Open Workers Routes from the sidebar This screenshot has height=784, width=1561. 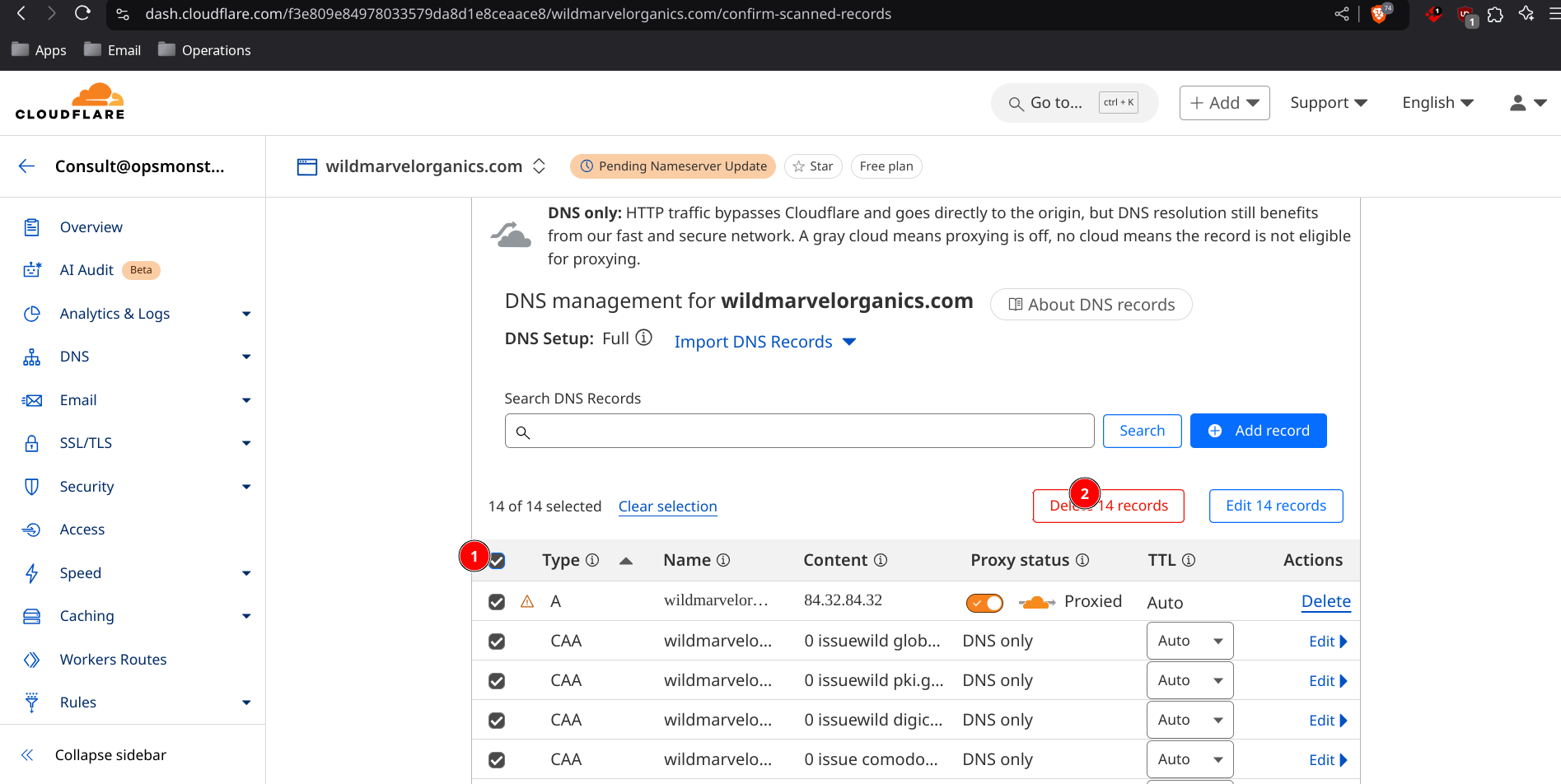[113, 660]
